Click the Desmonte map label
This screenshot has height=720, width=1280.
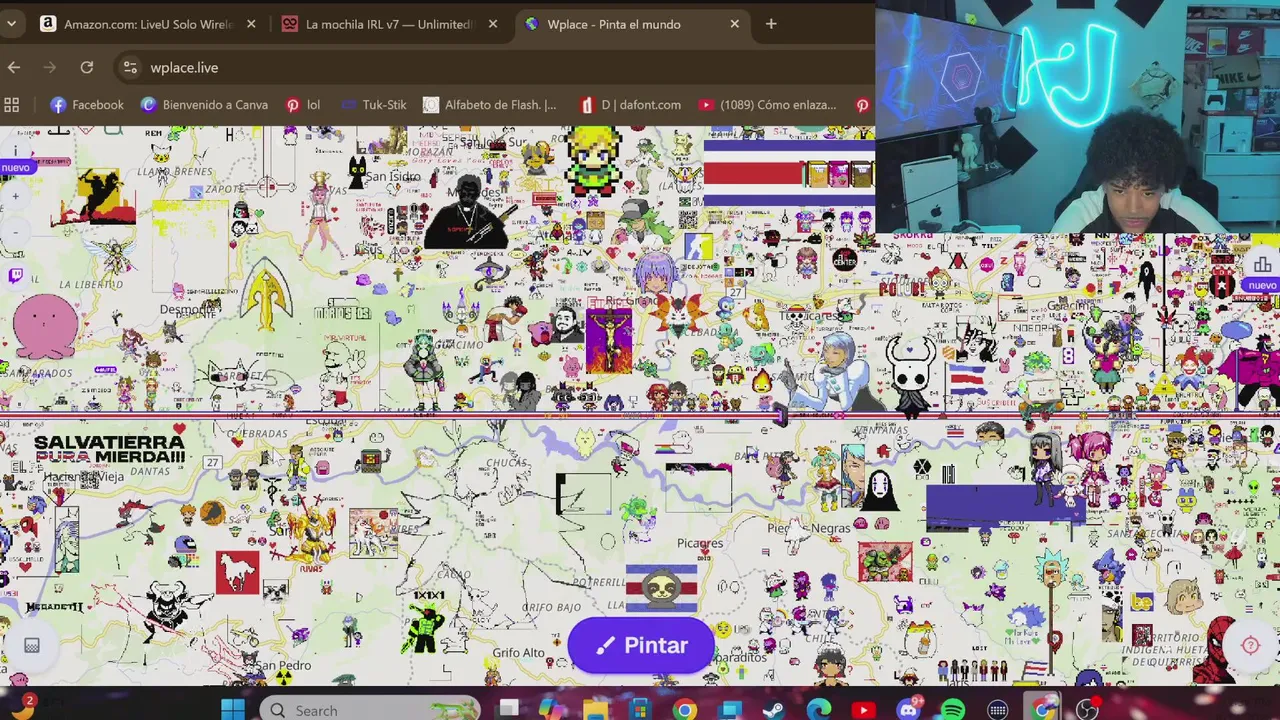(x=188, y=310)
